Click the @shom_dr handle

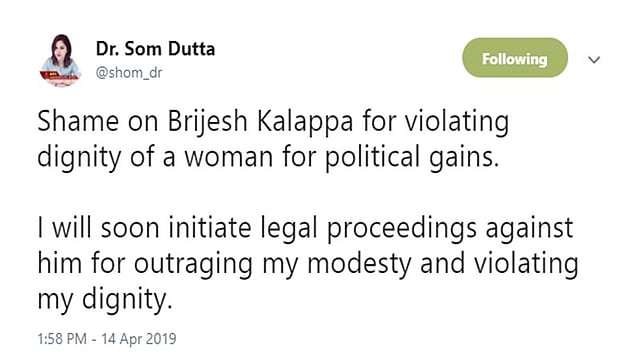click(x=129, y=73)
